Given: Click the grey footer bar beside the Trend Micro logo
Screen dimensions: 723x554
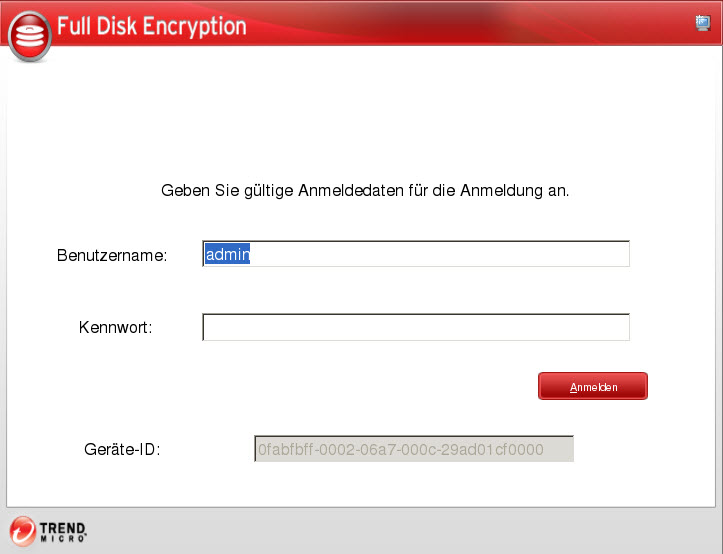Looking at the screenshot, I should (400, 530).
